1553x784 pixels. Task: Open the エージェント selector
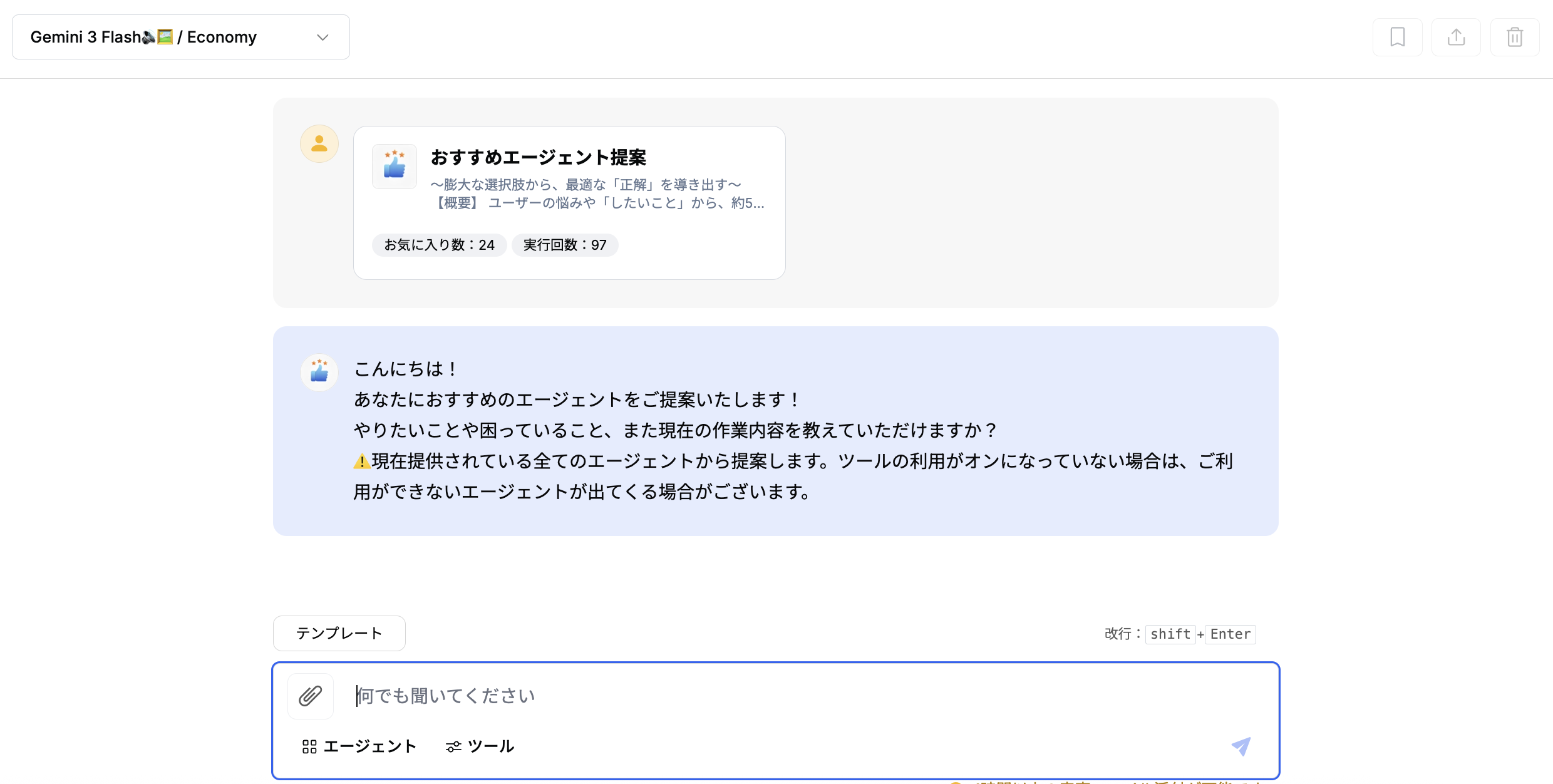(x=359, y=746)
